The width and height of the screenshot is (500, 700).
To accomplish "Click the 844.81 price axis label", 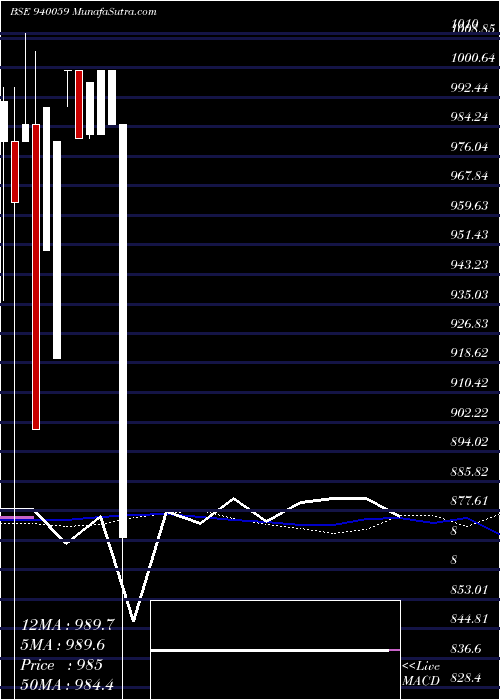I will click(x=470, y=619).
